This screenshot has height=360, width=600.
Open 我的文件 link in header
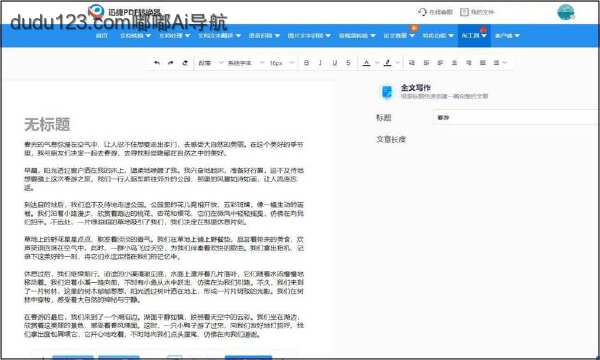[x=477, y=12]
